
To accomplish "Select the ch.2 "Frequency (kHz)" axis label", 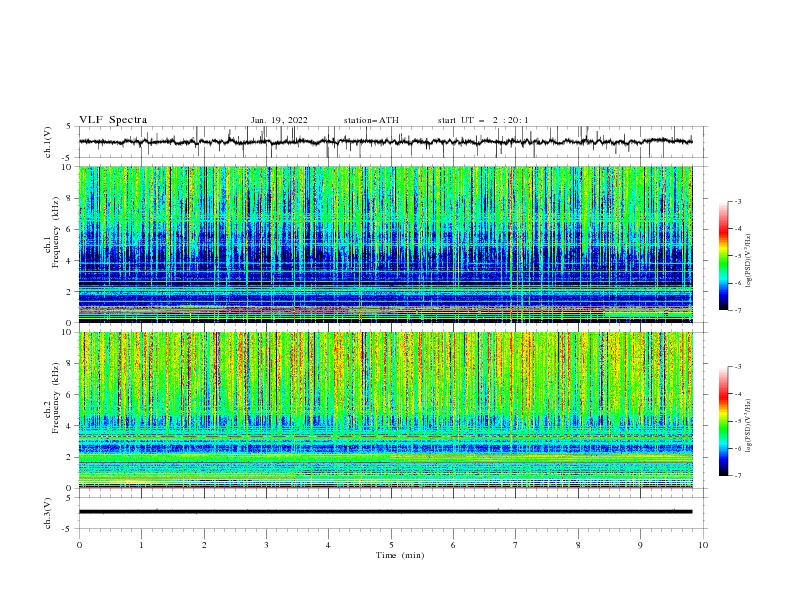I will click(56, 398).
